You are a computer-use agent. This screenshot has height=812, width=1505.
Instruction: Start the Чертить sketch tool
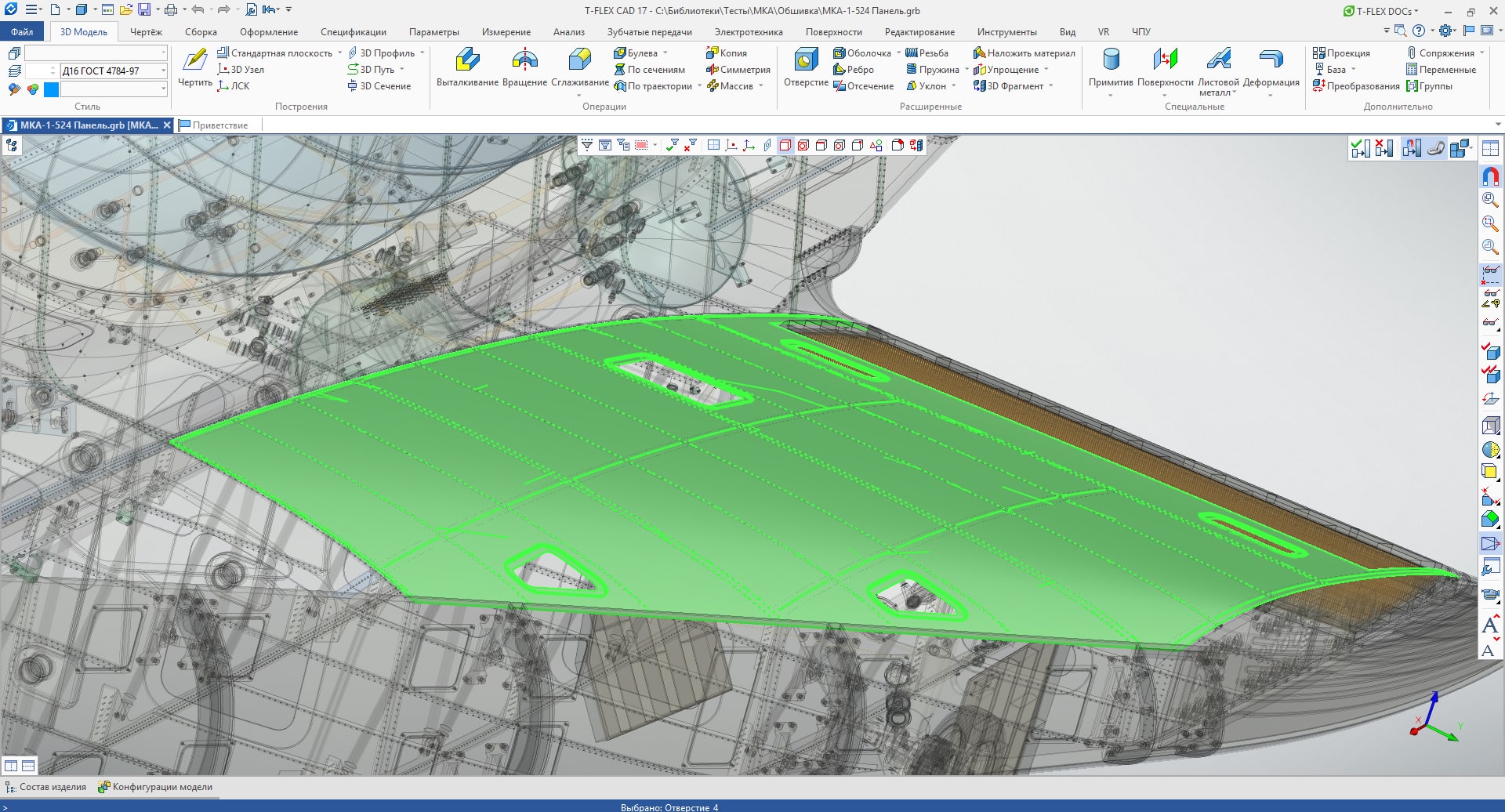coord(194,67)
